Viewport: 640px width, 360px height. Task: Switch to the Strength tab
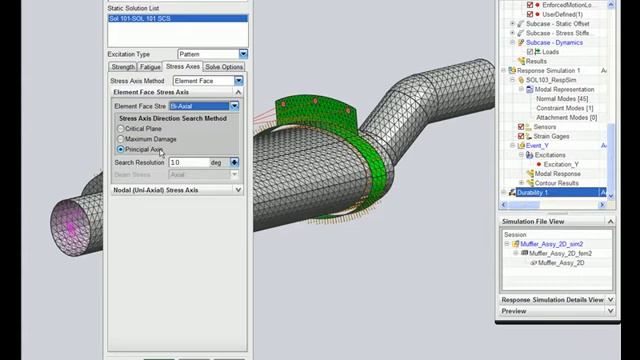point(123,67)
